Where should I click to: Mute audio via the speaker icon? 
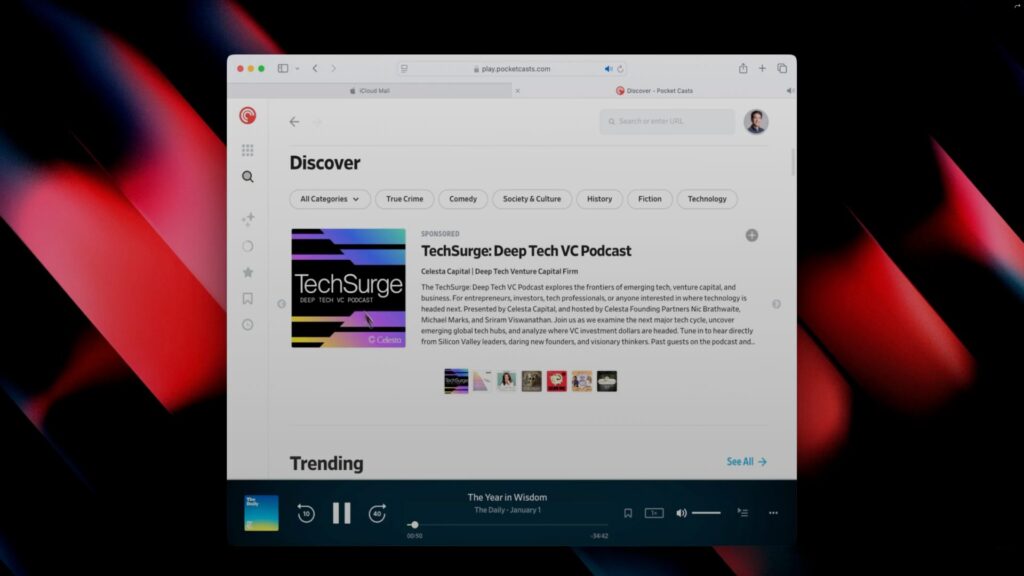681,512
